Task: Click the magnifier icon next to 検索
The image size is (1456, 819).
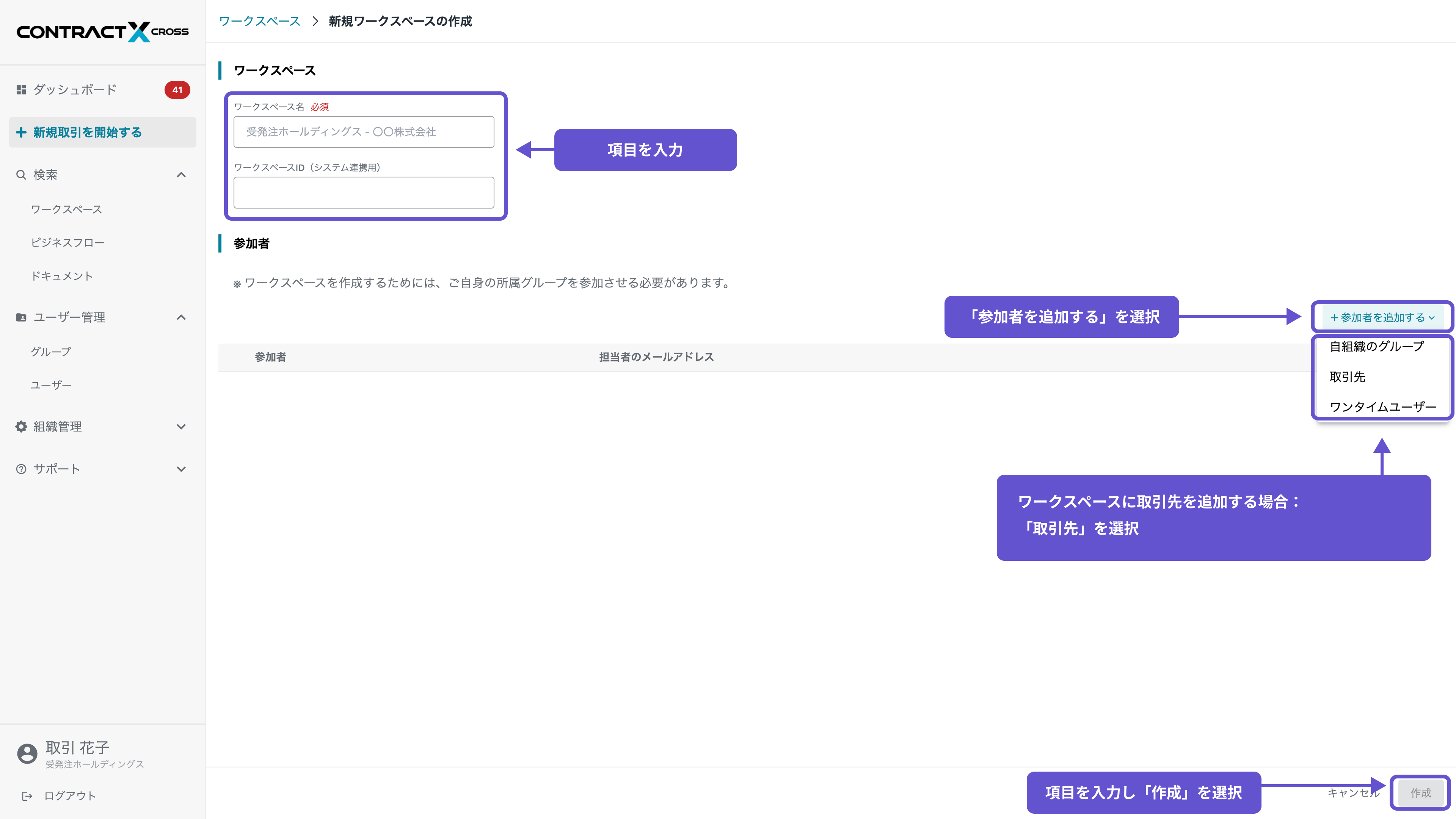Action: pos(21,175)
